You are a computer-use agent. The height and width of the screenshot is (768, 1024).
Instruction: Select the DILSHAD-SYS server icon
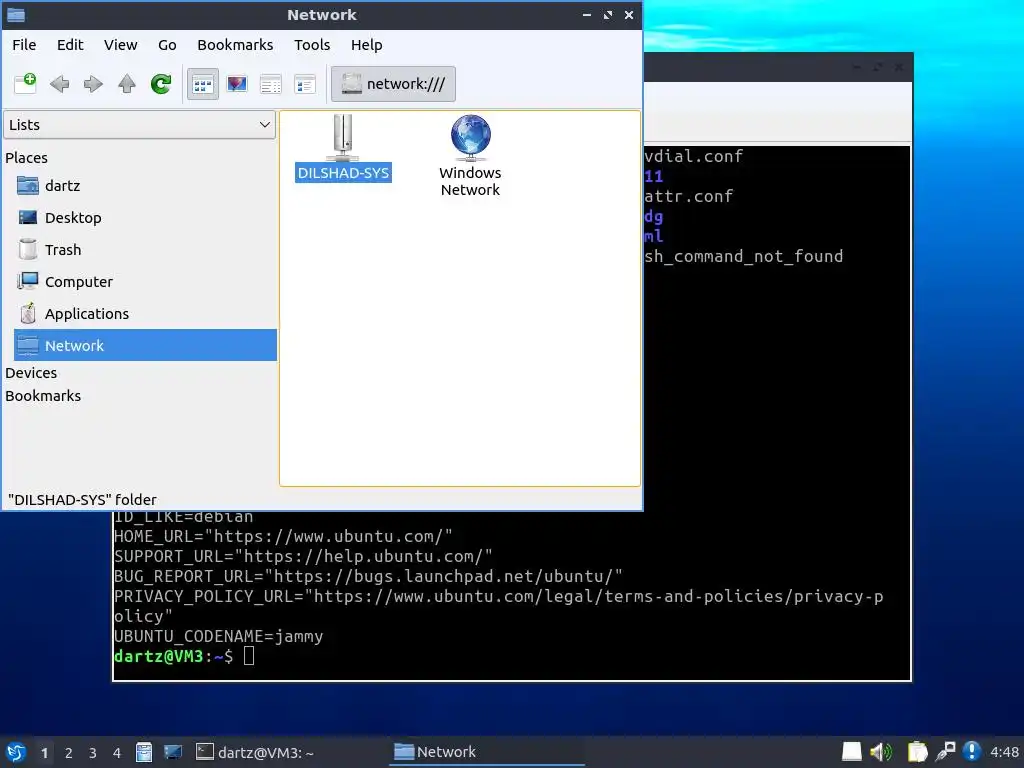pyautogui.click(x=343, y=148)
